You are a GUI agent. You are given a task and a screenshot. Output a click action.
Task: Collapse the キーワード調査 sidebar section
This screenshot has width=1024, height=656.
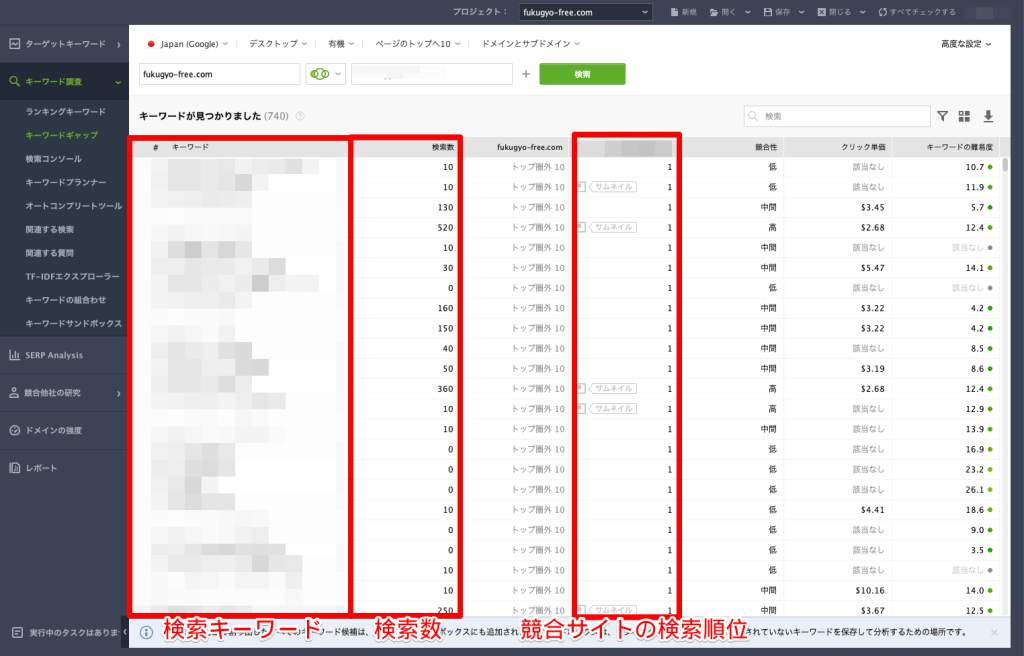pyautogui.click(x=118, y=82)
